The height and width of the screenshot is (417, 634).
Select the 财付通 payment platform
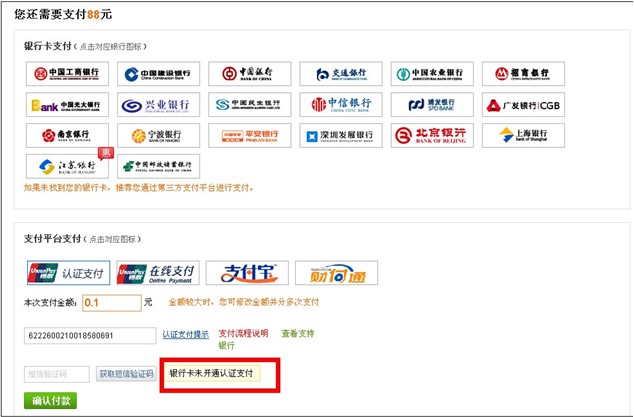pyautogui.click(x=336, y=273)
